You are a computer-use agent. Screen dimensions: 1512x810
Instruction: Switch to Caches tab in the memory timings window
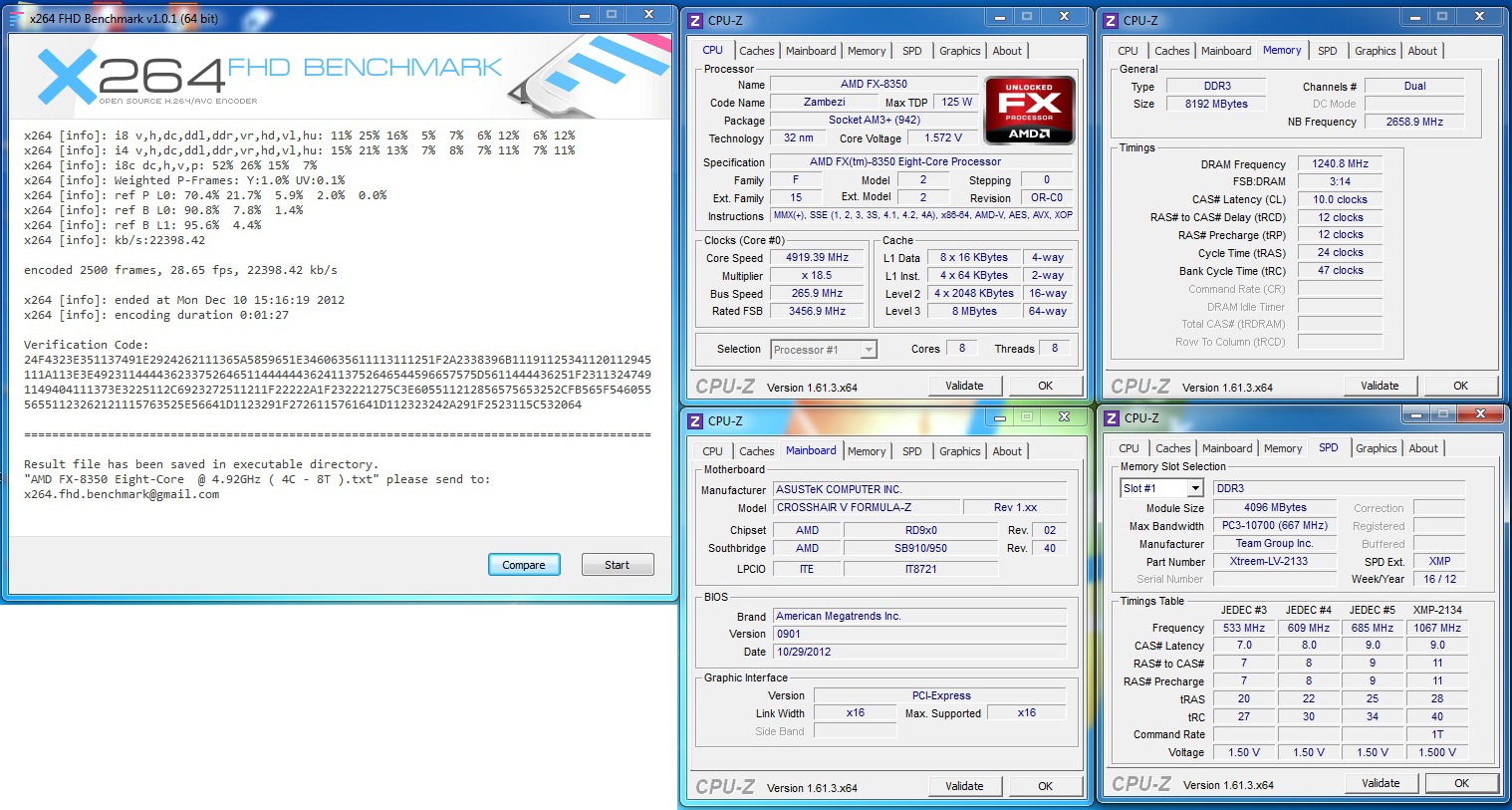point(1172,51)
